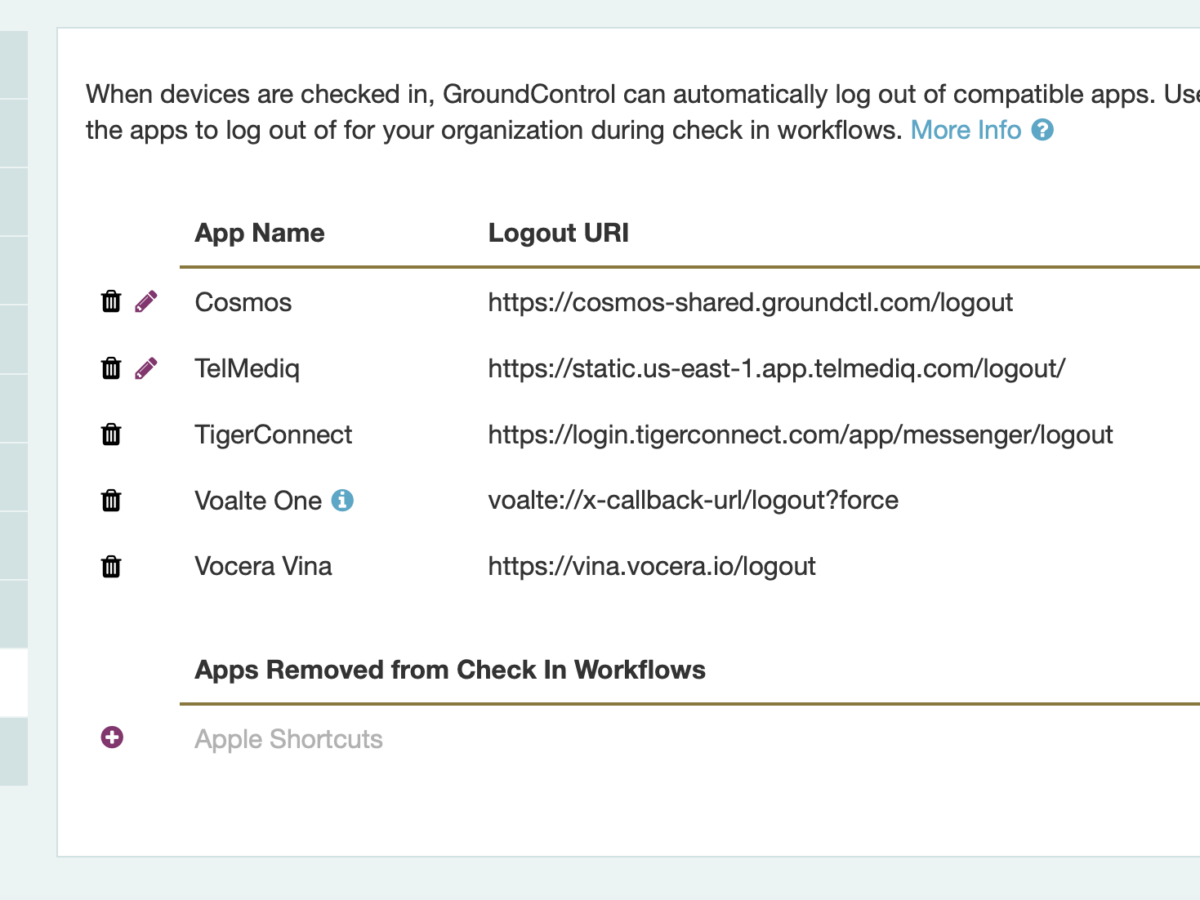Screen dimensions: 1200x900
Task: Click the TelMediq logout URL
Action: [776, 368]
